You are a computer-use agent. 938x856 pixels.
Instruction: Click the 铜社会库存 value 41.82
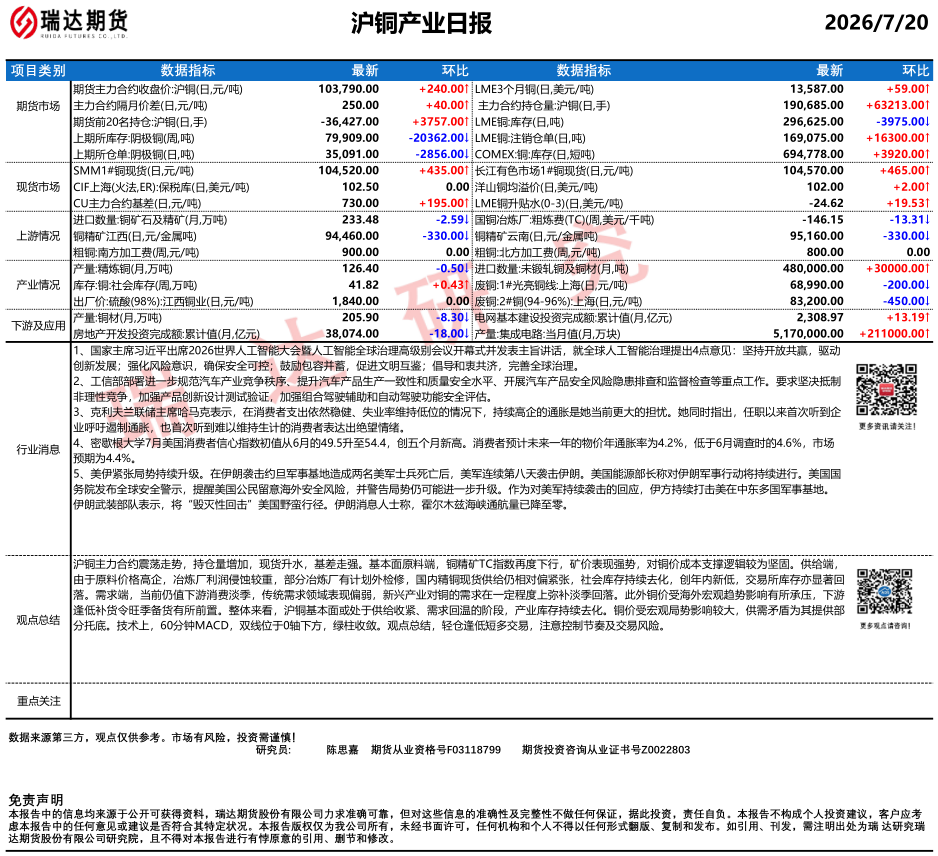point(364,285)
